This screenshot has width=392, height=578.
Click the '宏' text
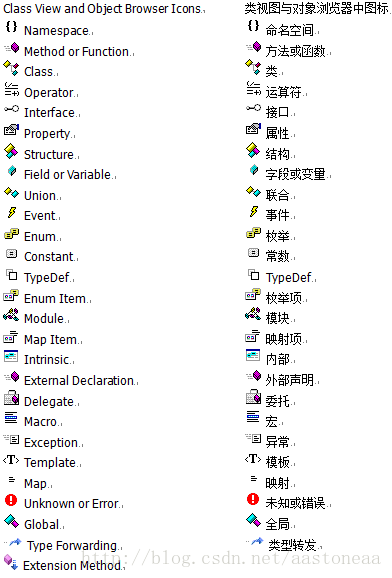coord(272,421)
